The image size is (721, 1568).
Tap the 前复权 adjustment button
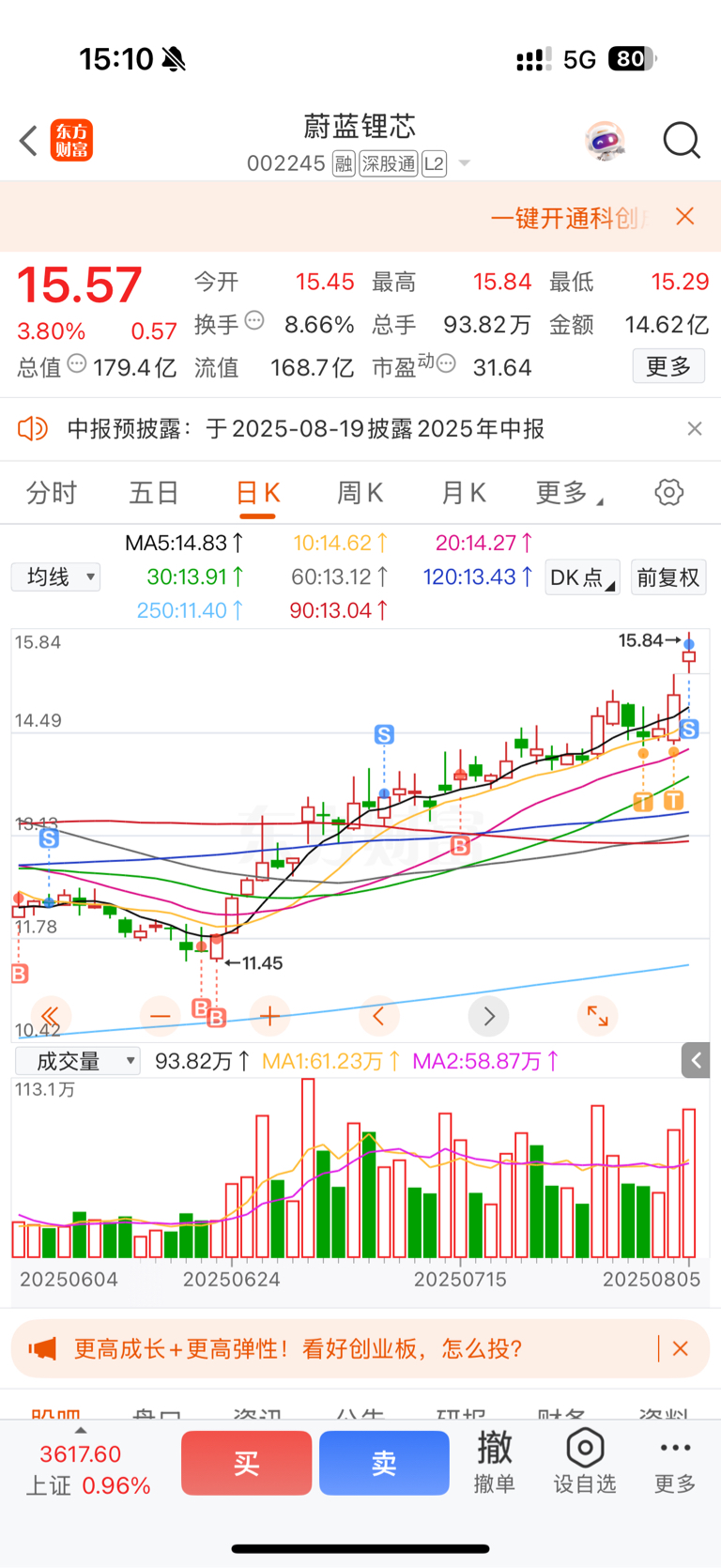click(668, 577)
